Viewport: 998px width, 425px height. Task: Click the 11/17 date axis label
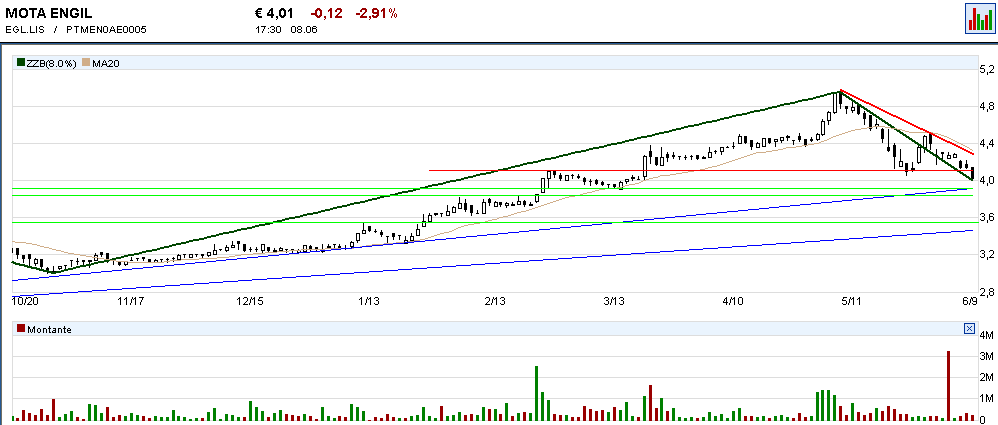tap(131, 300)
